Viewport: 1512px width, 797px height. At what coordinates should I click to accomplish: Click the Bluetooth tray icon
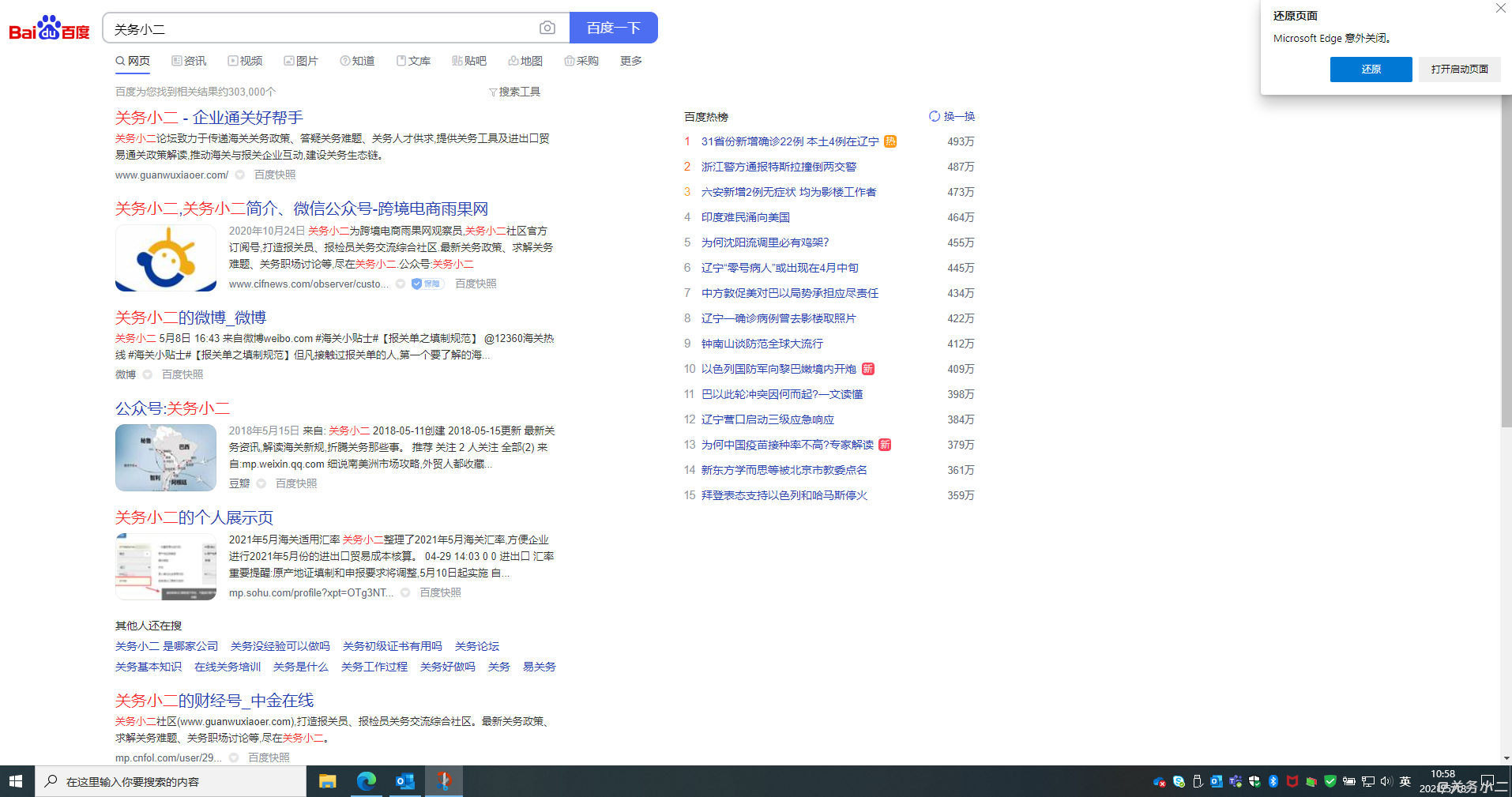1273,782
